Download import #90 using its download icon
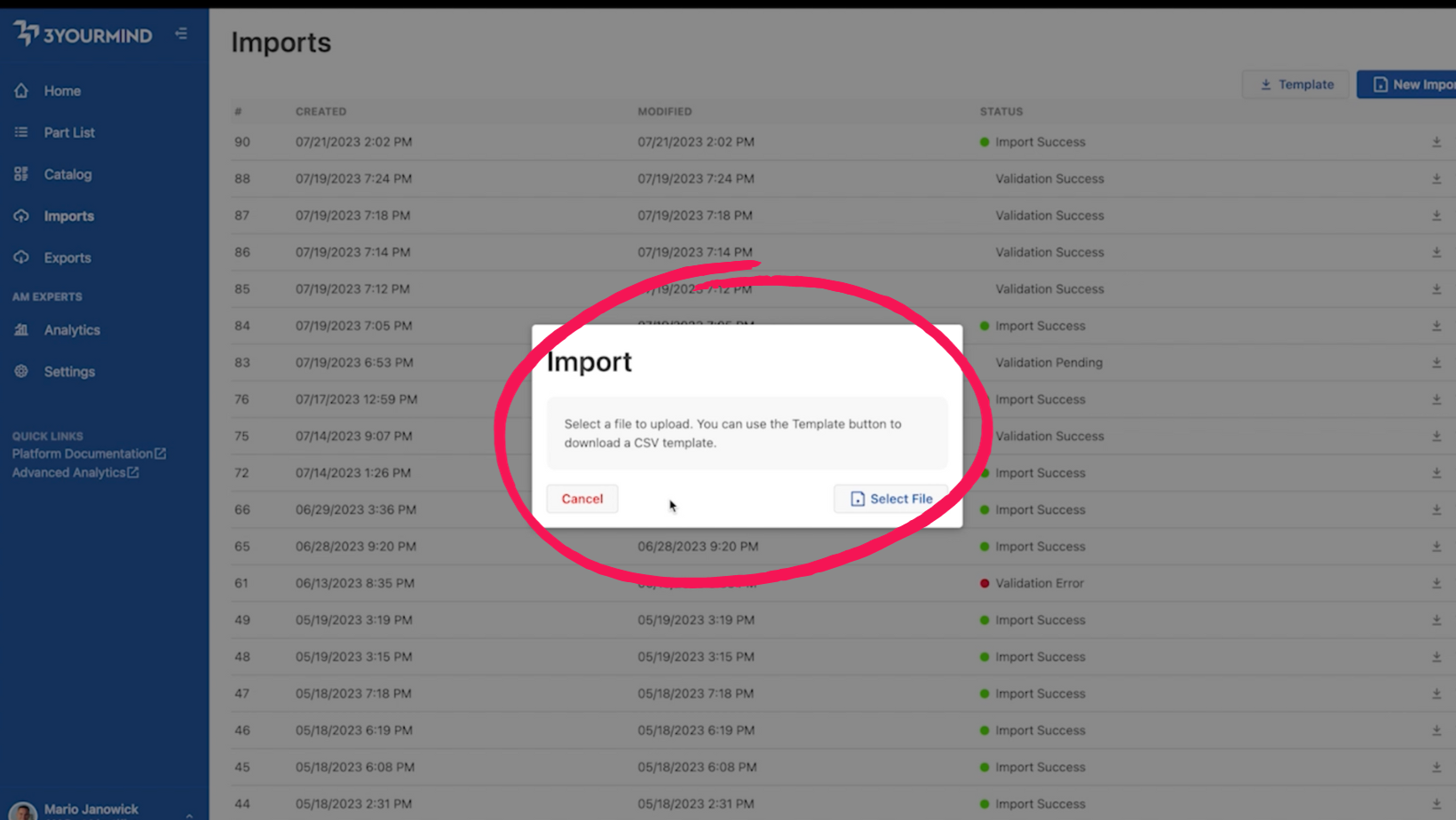1456x820 pixels. 1436,141
